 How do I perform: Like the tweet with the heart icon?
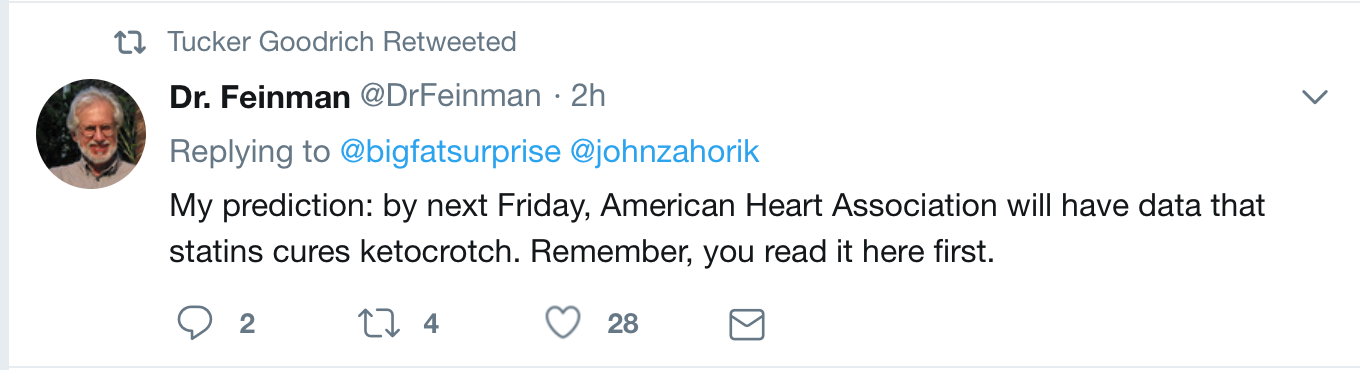pos(563,323)
